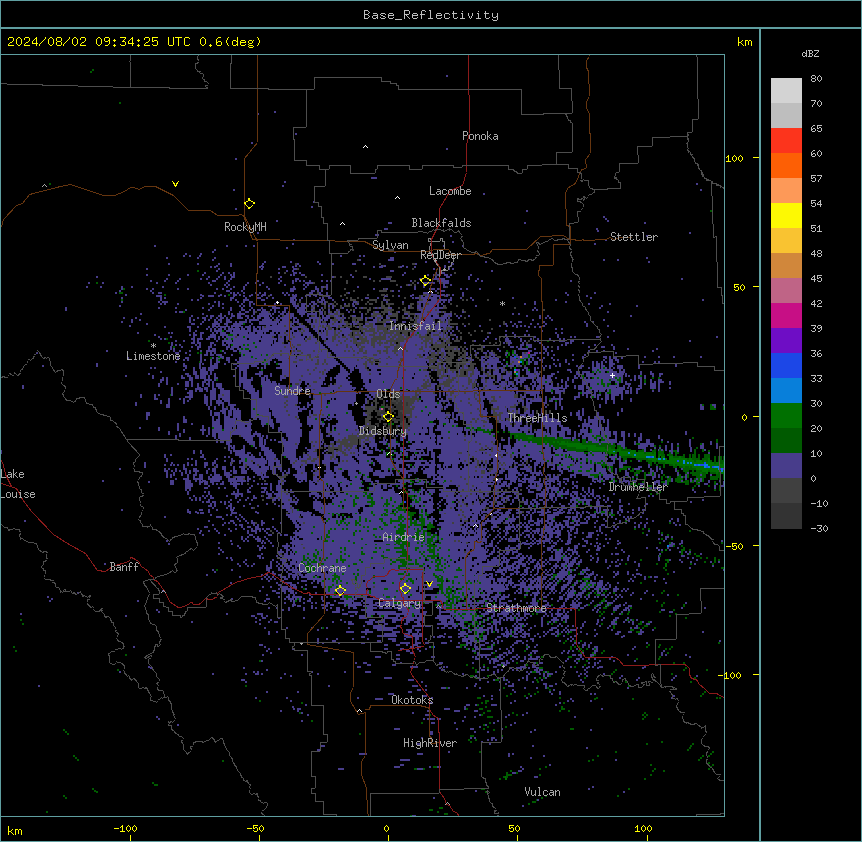Click the white asterisk marker east of Innisfail
The image size is (862, 842).
point(502,303)
